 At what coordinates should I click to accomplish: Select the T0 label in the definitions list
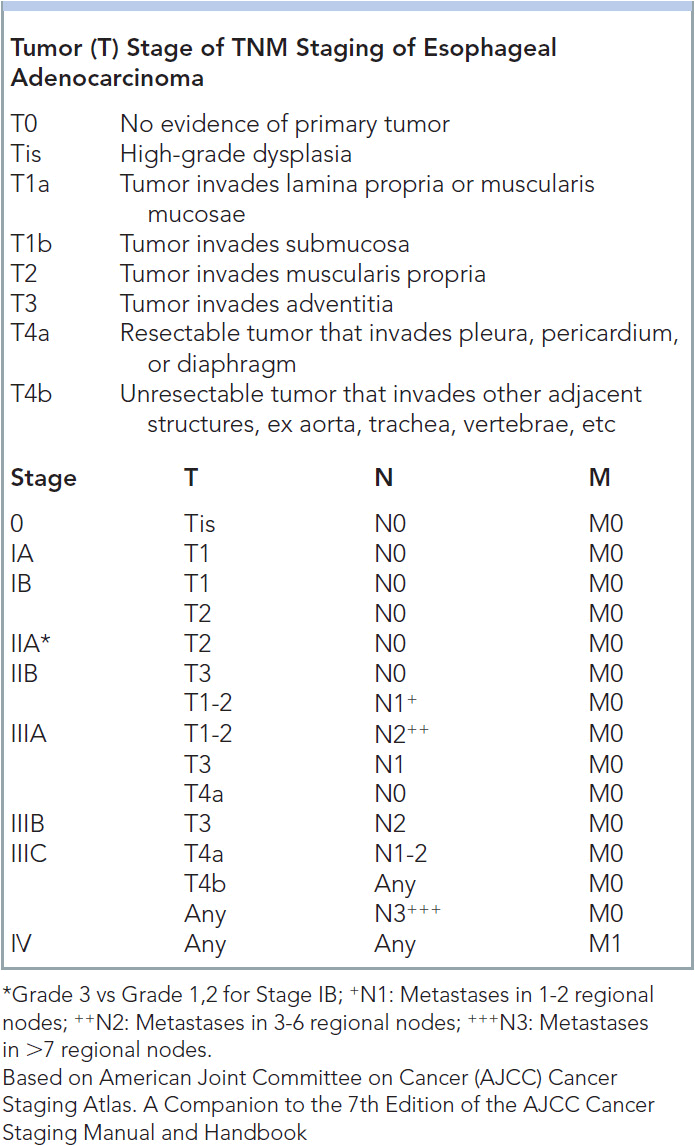point(27,125)
